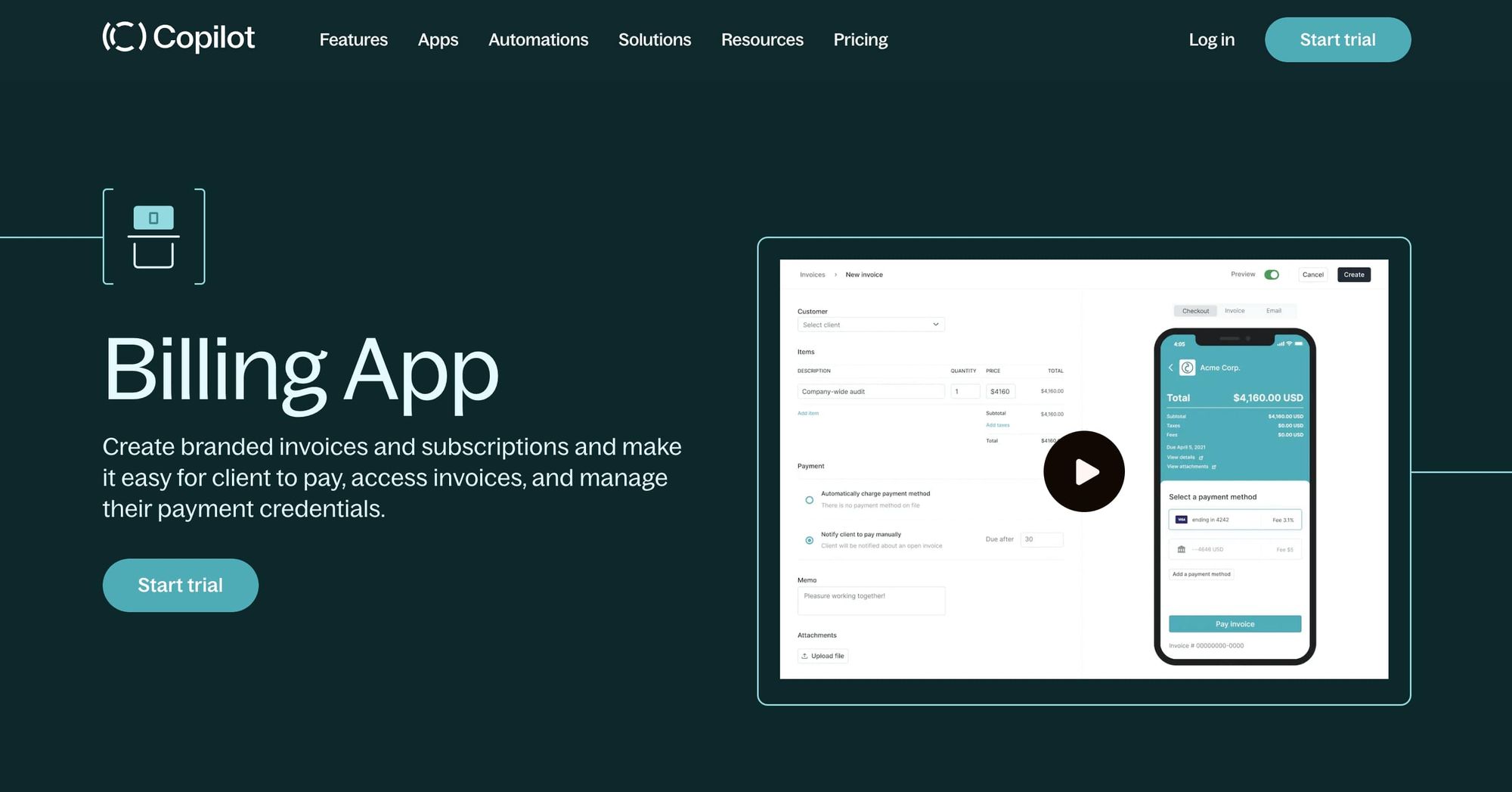Click the Add item link under the items table
This screenshot has width=1512, height=792.
click(808, 413)
